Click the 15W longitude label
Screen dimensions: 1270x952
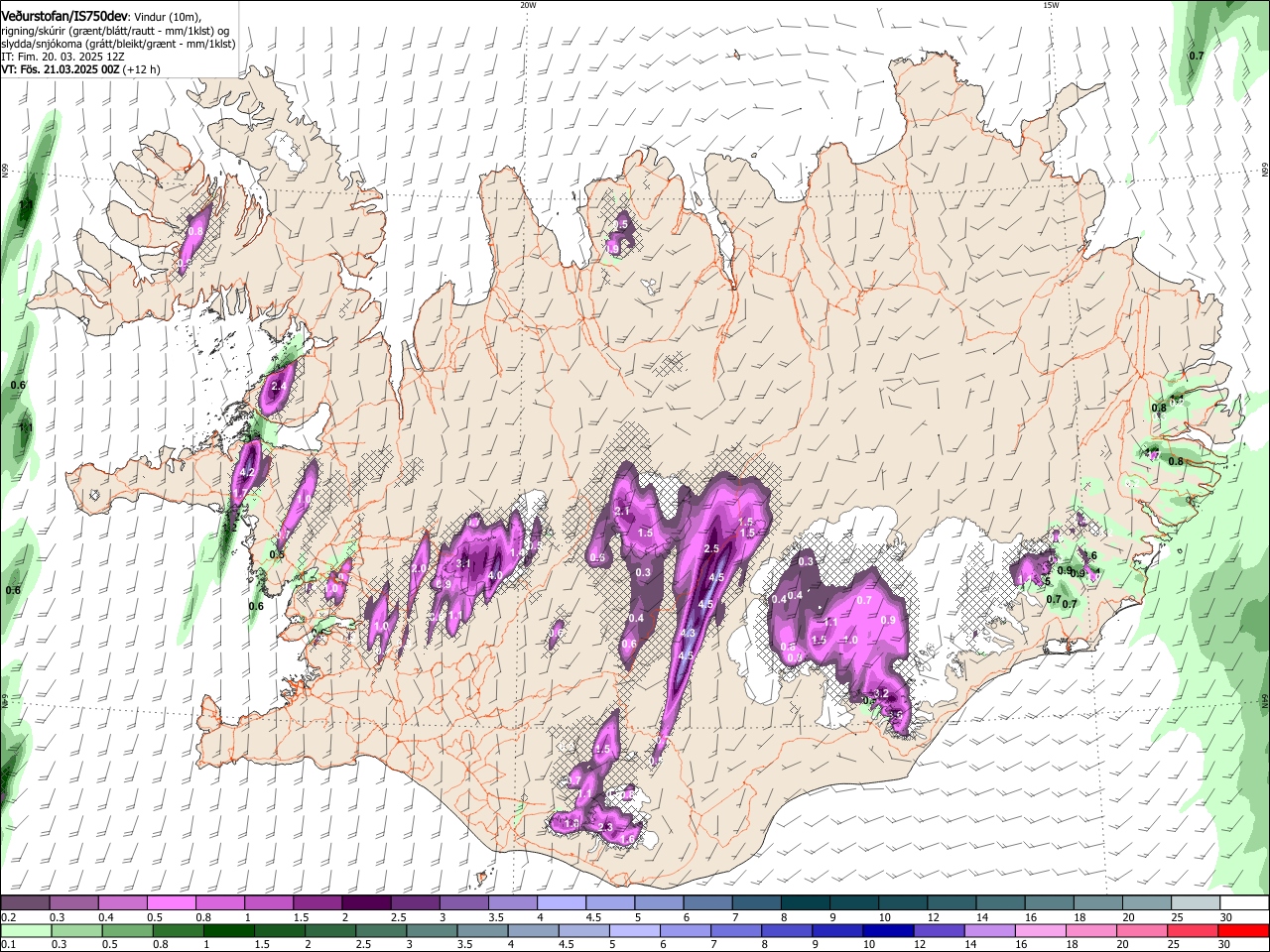[x=1051, y=5]
